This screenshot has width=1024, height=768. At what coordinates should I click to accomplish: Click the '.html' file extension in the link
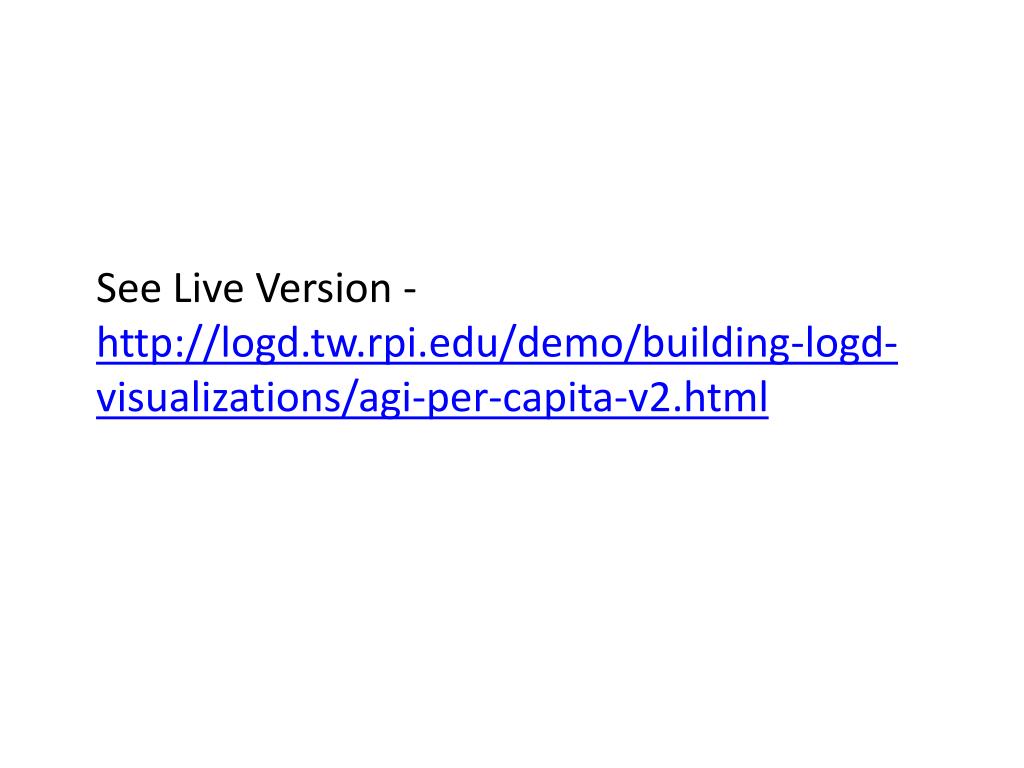tap(720, 398)
